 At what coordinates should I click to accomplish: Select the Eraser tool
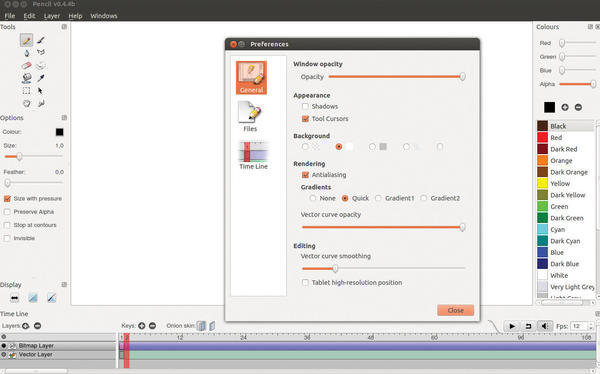click(26, 65)
